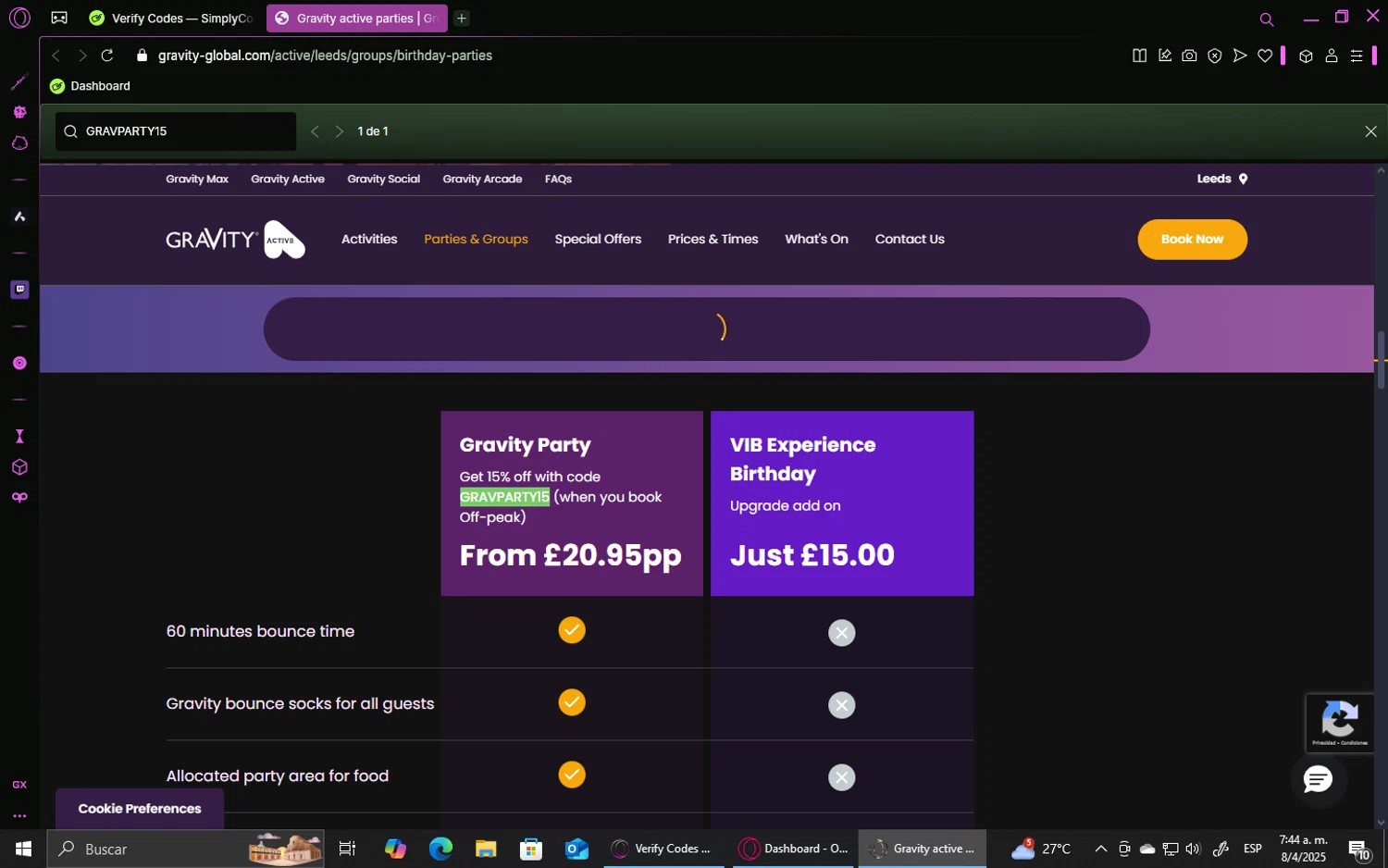The height and width of the screenshot is (868, 1388).
Task: Reload the current page
Action: [x=107, y=56]
